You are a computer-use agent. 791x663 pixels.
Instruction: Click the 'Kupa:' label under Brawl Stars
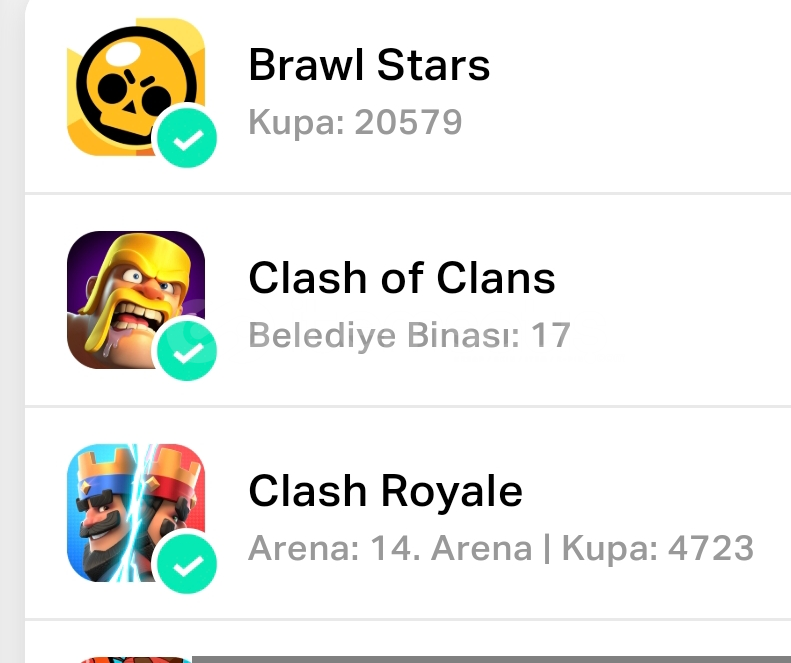coord(297,123)
